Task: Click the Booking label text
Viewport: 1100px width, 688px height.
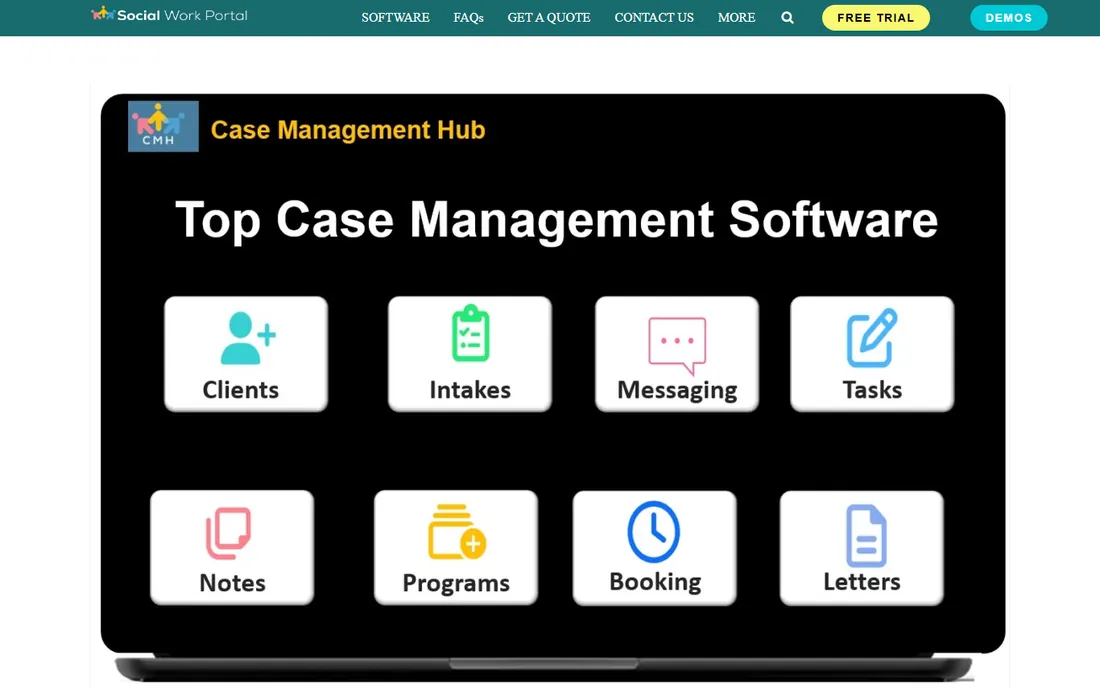Action: pos(655,582)
